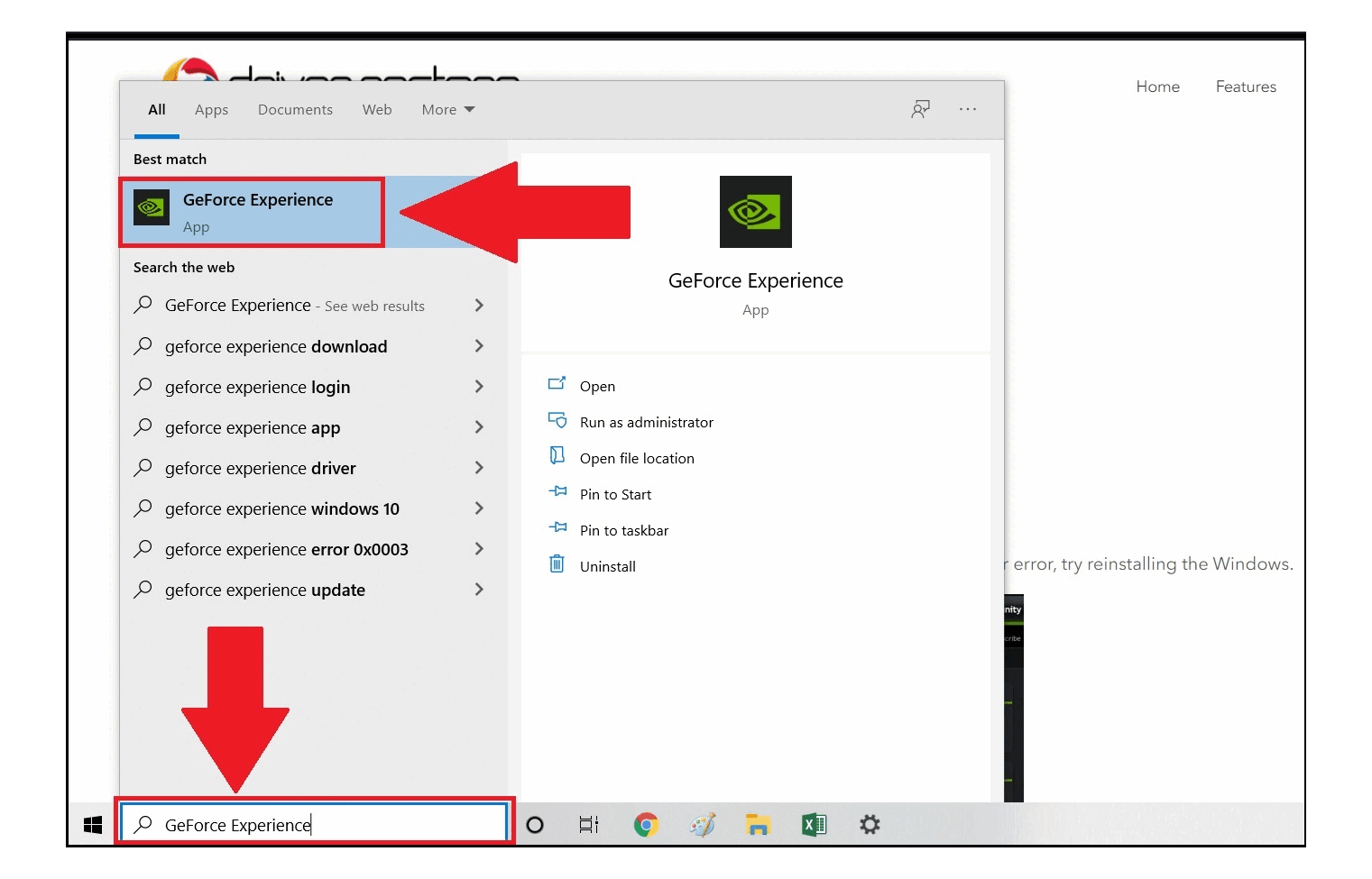1372x879 pixels.
Task: Click the large GeForce Experience app logo
Action: click(x=755, y=212)
